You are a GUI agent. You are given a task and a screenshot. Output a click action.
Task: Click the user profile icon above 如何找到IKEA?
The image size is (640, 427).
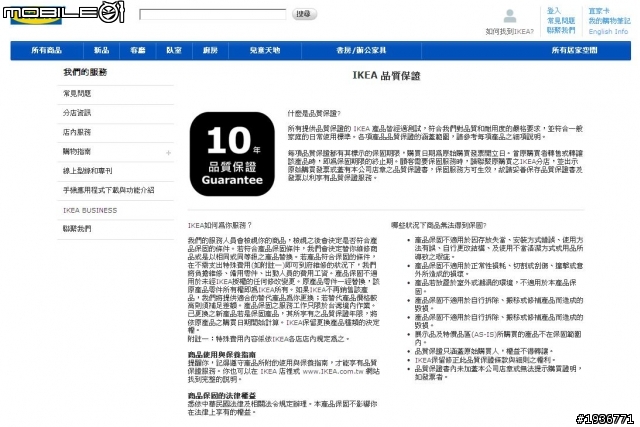509,16
